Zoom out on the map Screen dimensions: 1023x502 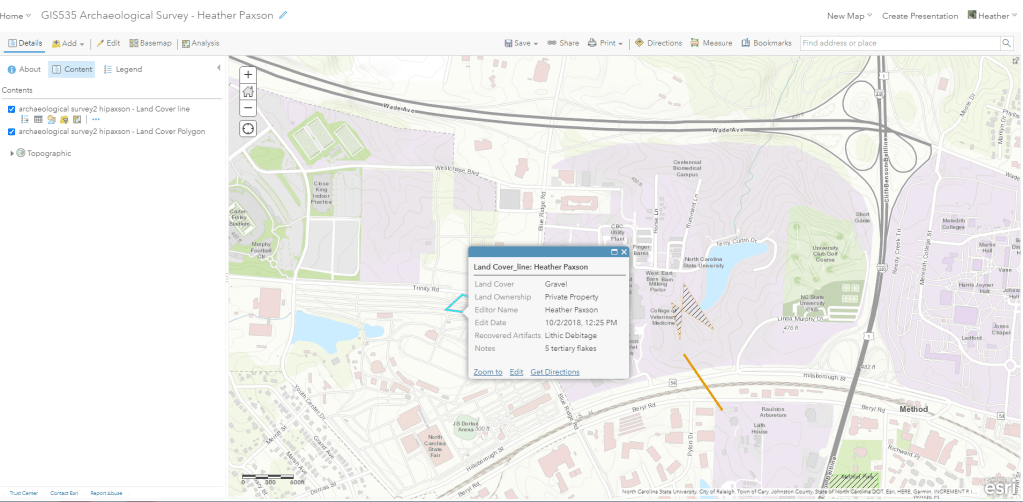(x=248, y=108)
